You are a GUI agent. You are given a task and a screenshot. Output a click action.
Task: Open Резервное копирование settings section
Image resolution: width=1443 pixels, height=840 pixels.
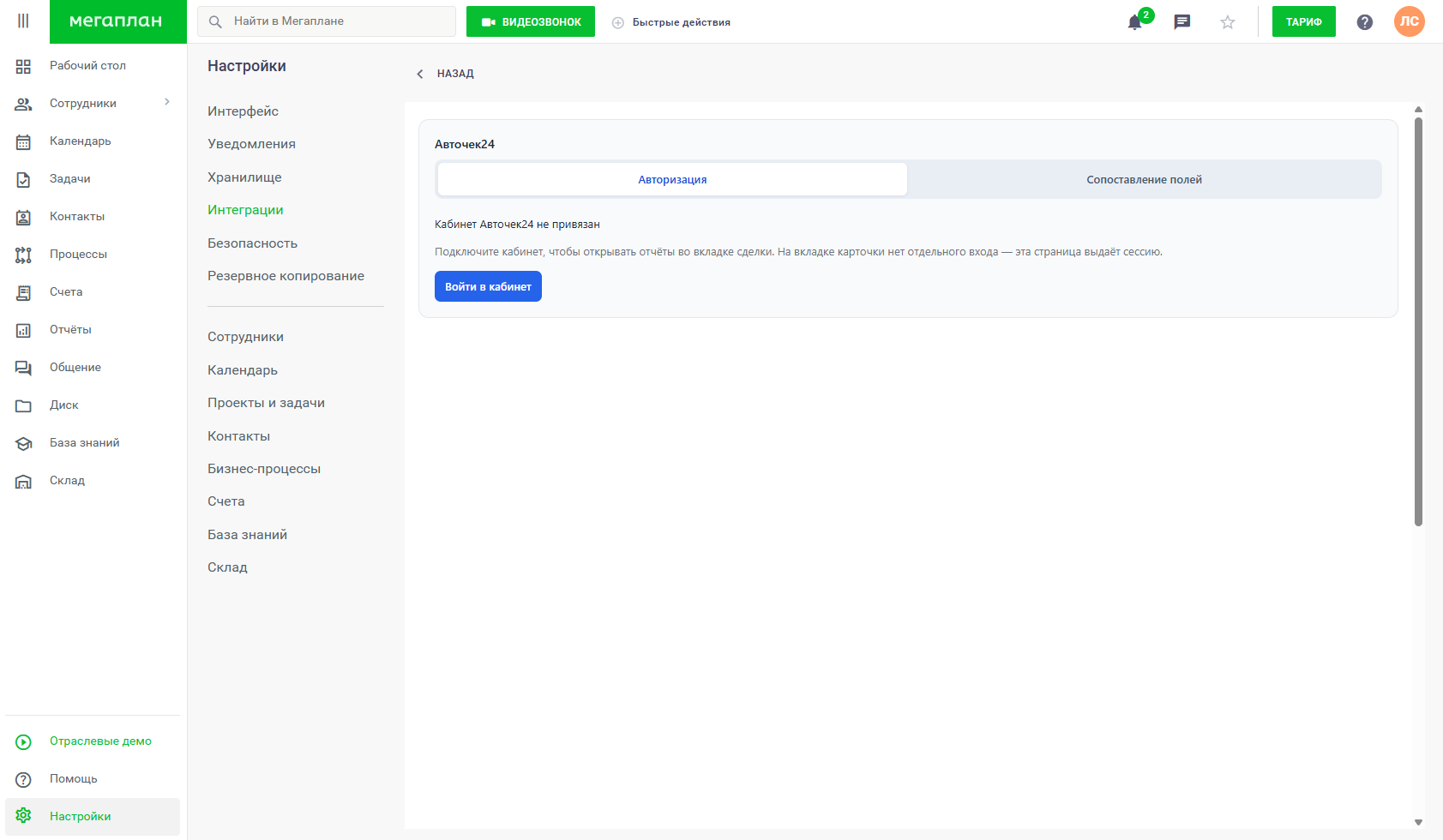pyautogui.click(x=286, y=276)
